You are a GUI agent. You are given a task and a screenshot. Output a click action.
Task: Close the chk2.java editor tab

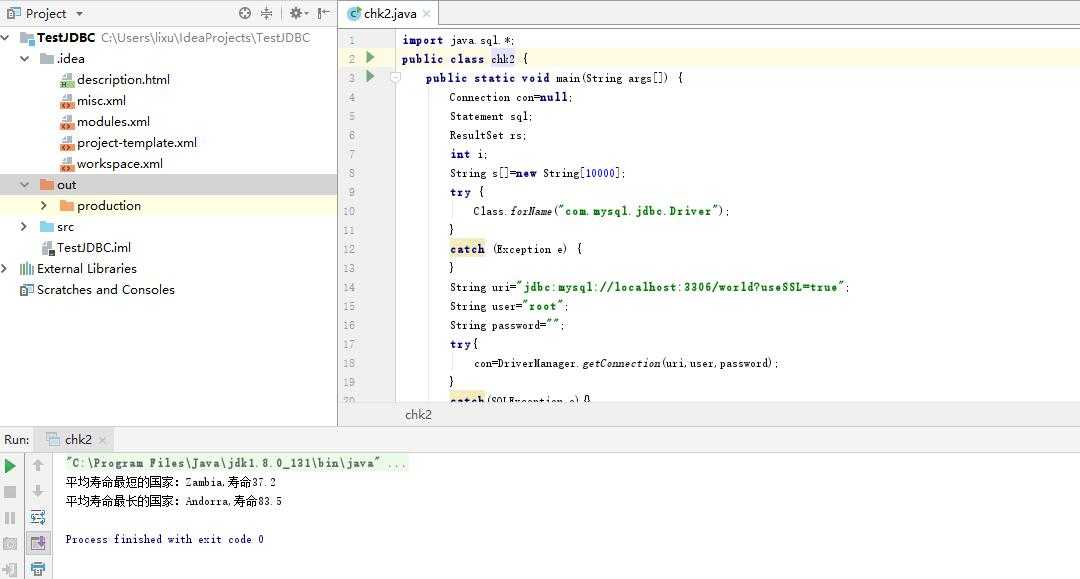tap(427, 14)
